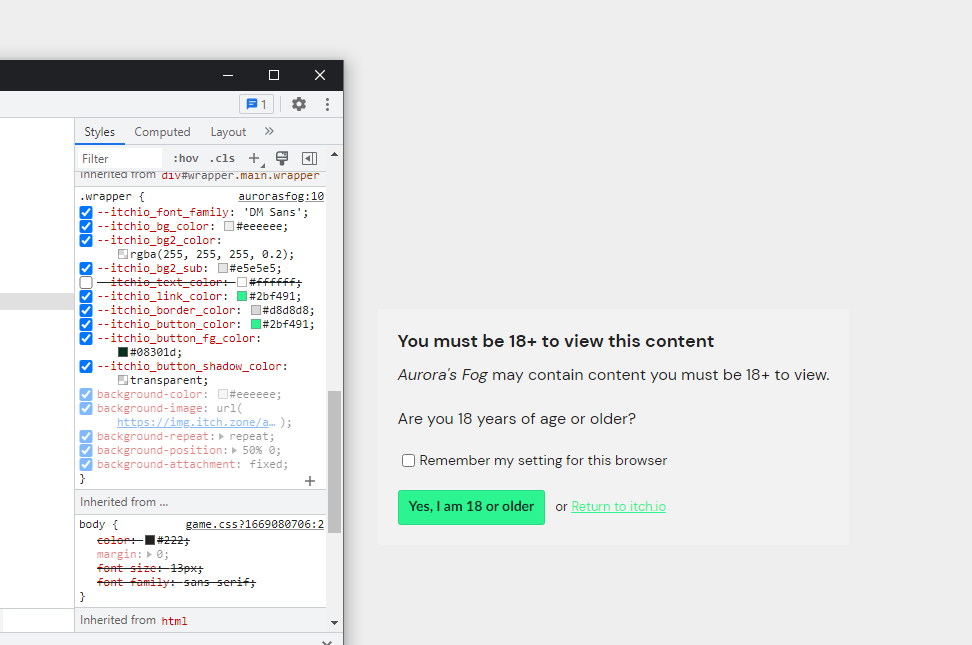Enable the struck-out --itchio_text_color property
Image resolution: width=972 pixels, height=645 pixels.
(86, 282)
